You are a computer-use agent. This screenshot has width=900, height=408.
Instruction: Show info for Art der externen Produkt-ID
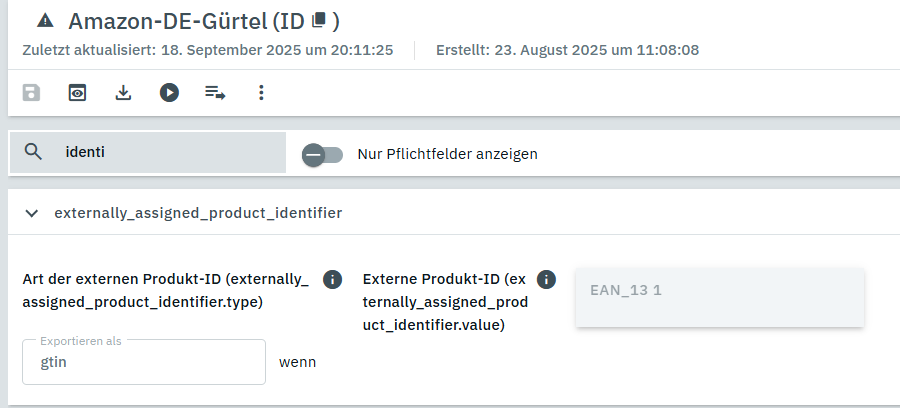point(333,279)
